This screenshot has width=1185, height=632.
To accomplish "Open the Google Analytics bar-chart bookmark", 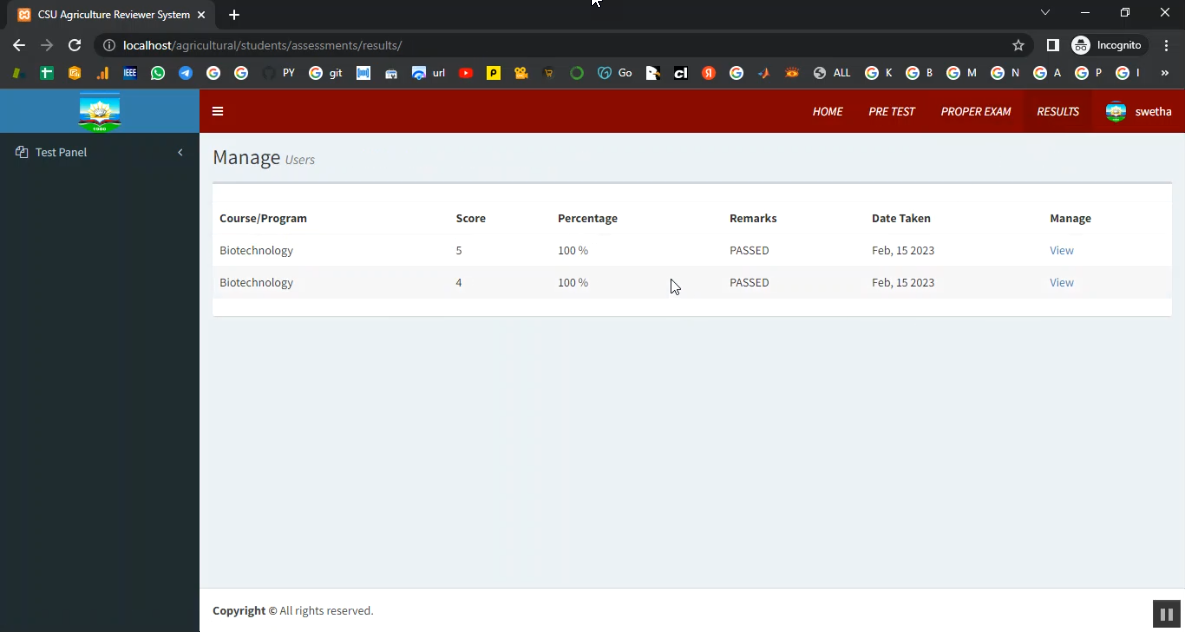I will 102,73.
